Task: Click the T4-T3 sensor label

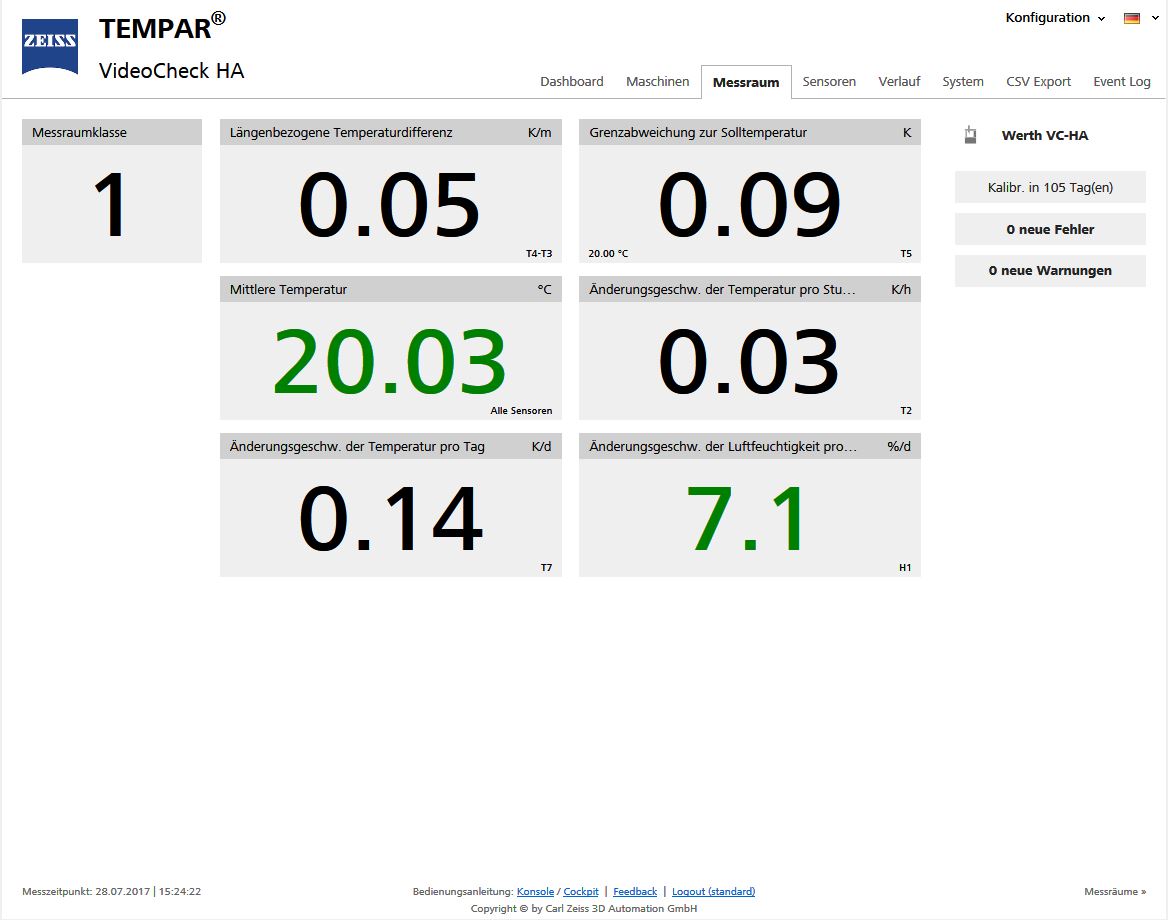Action: point(539,253)
